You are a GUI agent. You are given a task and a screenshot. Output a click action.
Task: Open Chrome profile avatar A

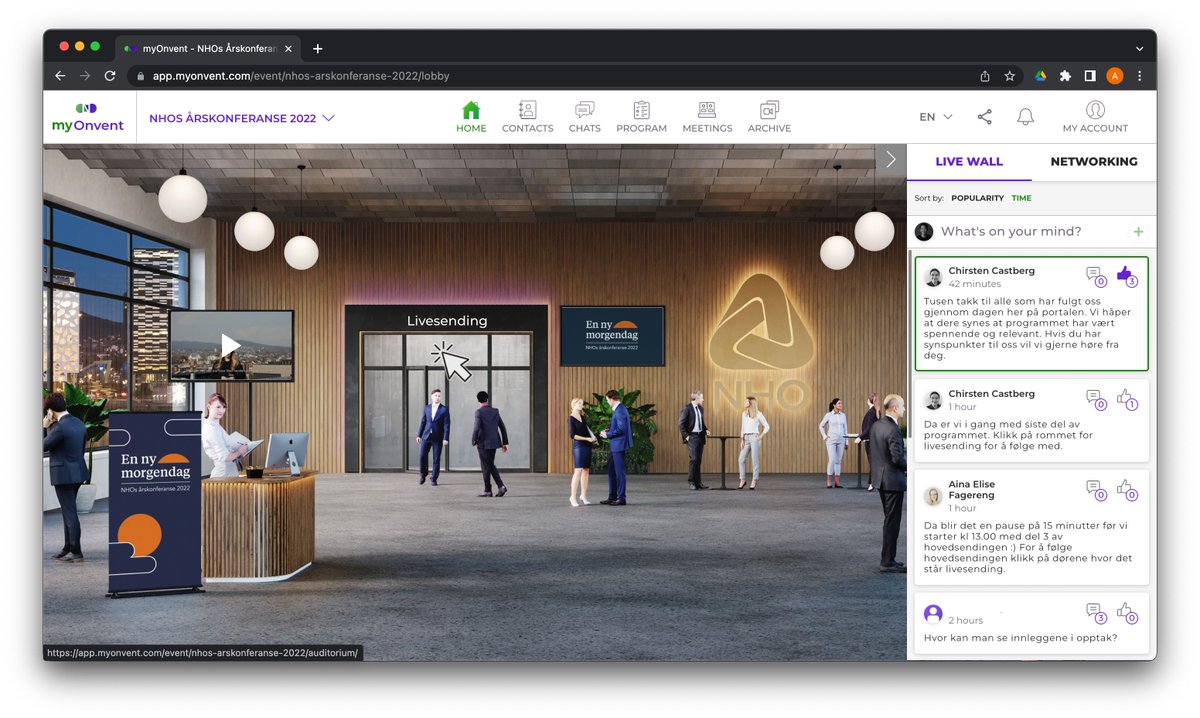(x=1115, y=76)
